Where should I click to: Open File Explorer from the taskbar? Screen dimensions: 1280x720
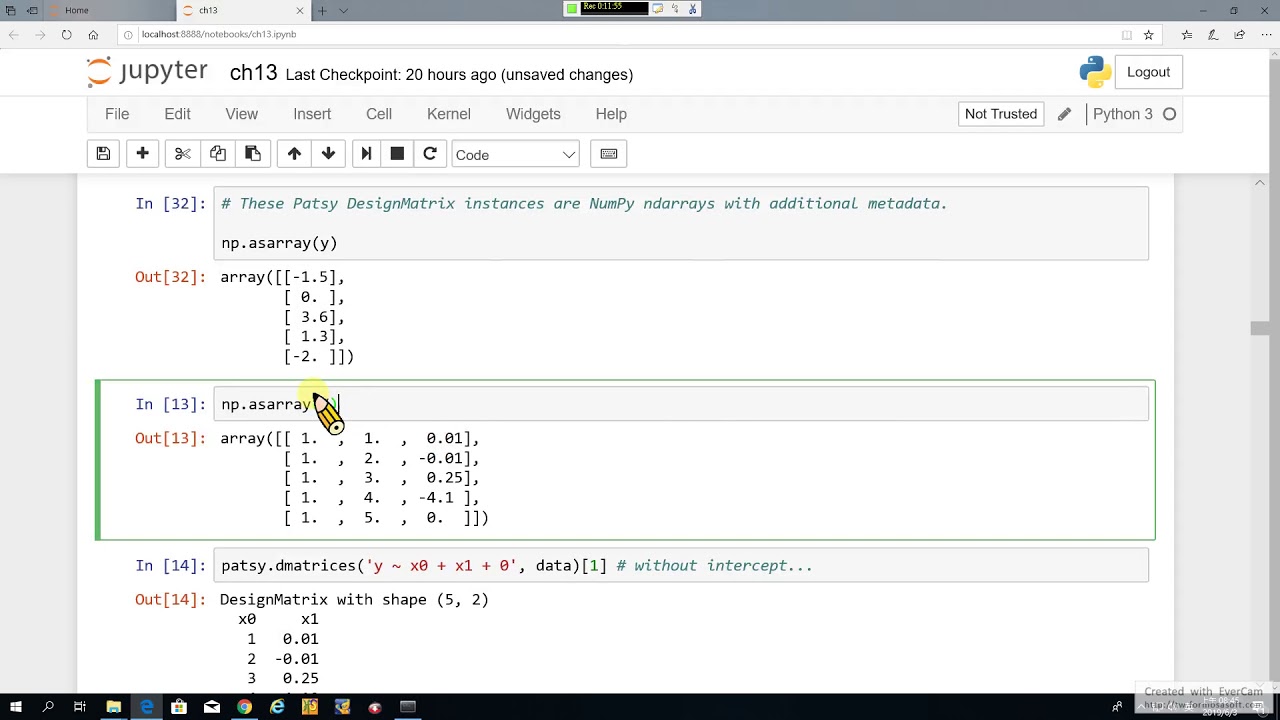113,707
